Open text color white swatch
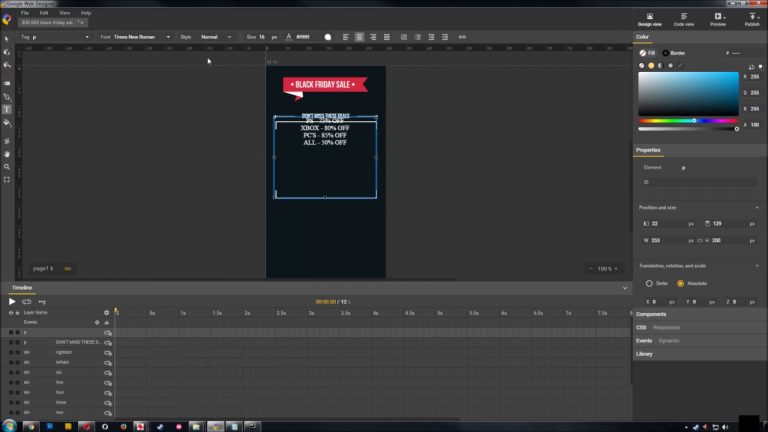Image resolution: width=768 pixels, height=432 pixels. coord(328,37)
